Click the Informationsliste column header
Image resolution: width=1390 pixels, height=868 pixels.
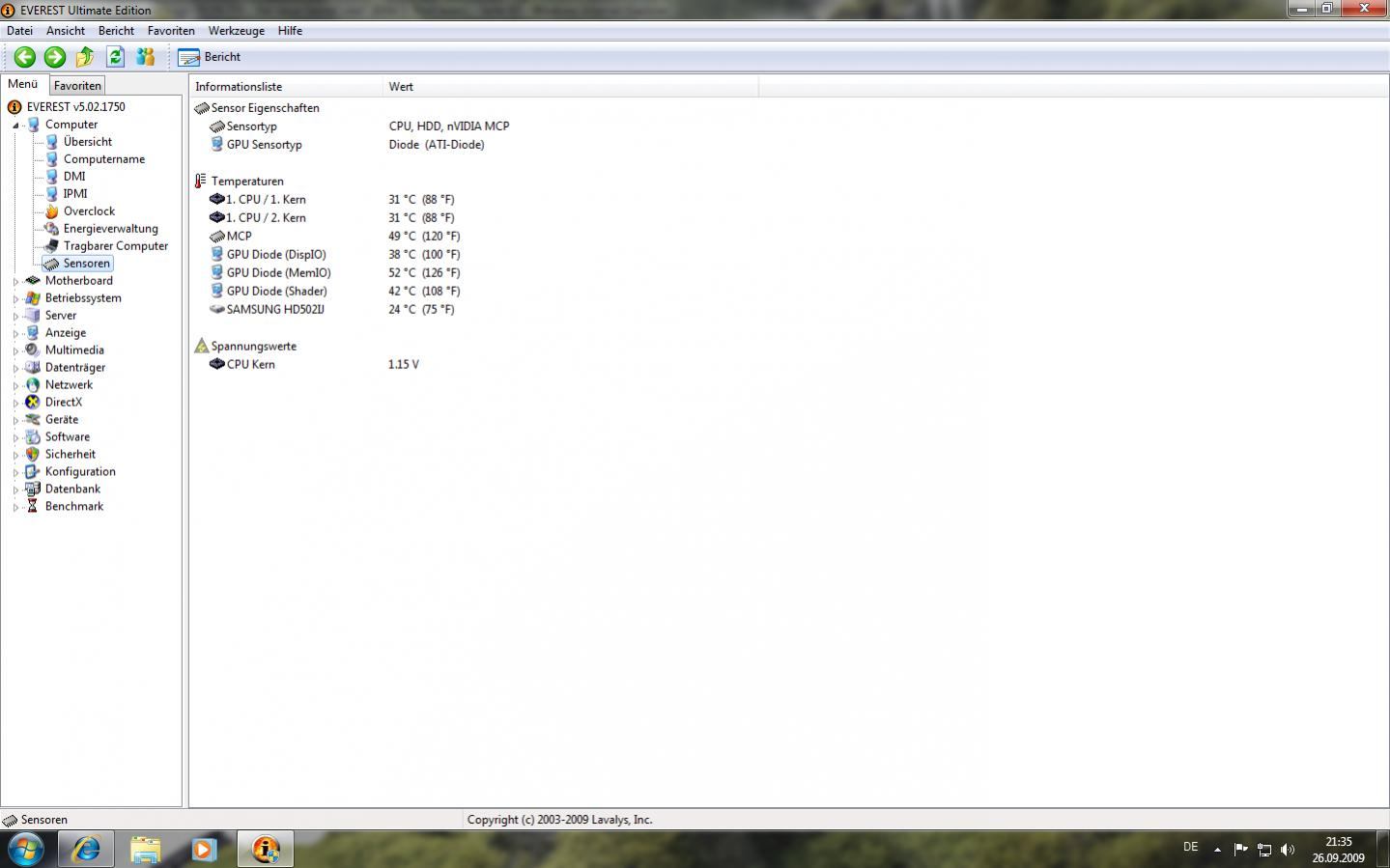(x=286, y=87)
